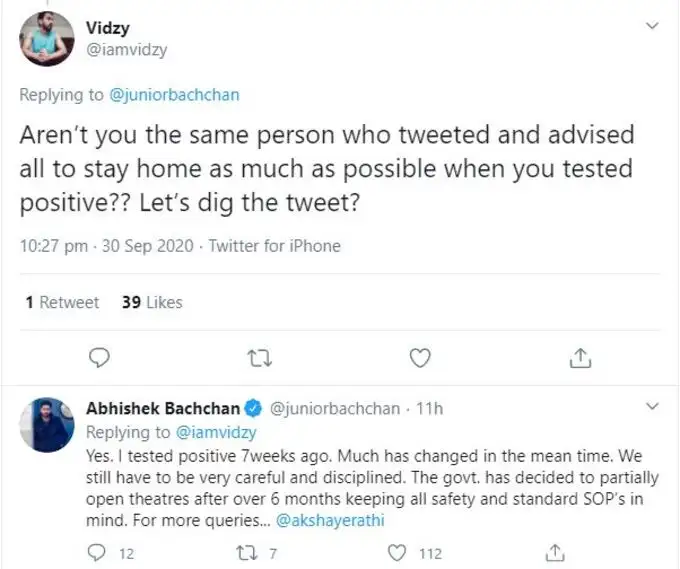680x569 pixels.
Task: Open the @iamvidzy mention in reply
Action: (x=217, y=432)
